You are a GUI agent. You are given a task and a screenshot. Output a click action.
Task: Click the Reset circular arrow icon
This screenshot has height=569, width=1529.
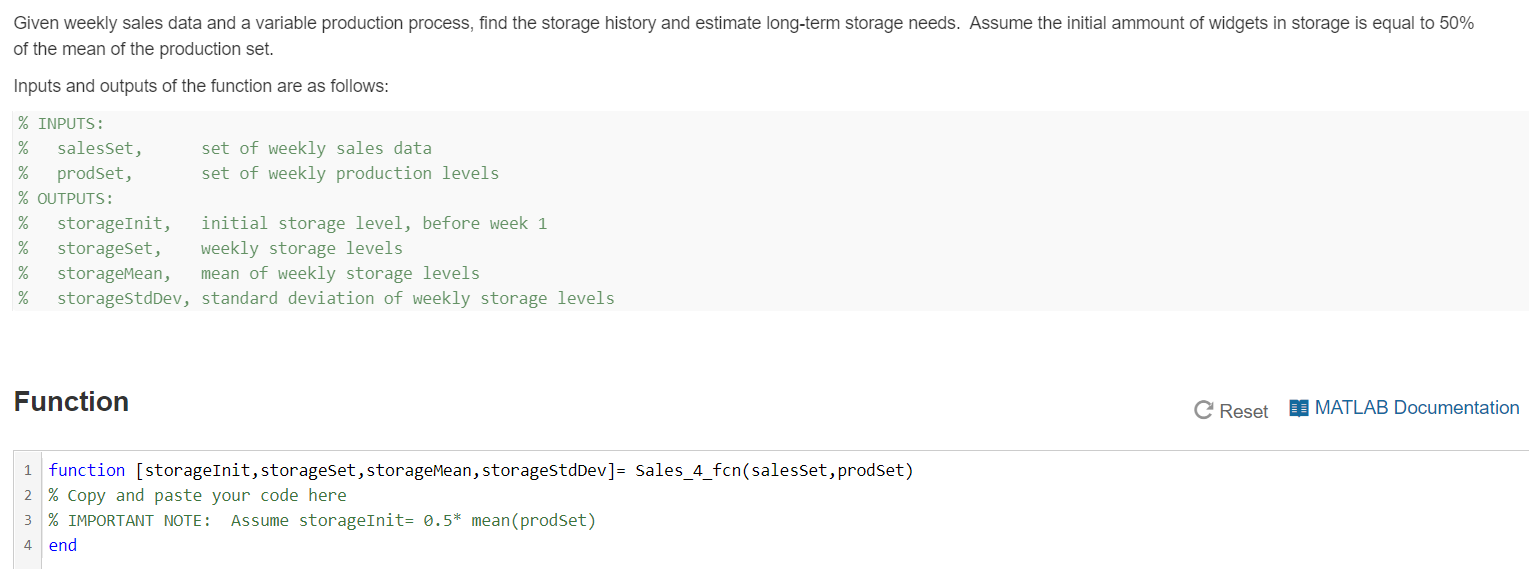[x=1203, y=411]
